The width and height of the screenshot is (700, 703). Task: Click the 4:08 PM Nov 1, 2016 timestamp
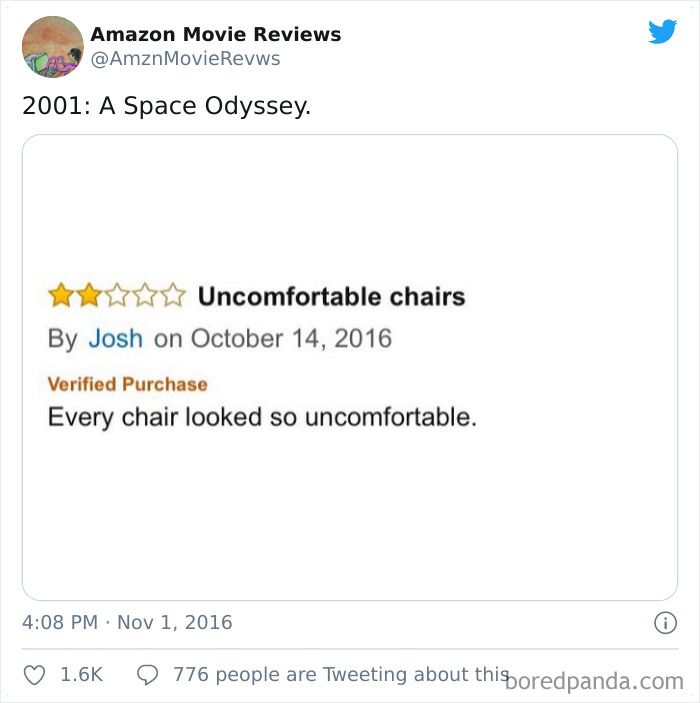click(x=127, y=622)
